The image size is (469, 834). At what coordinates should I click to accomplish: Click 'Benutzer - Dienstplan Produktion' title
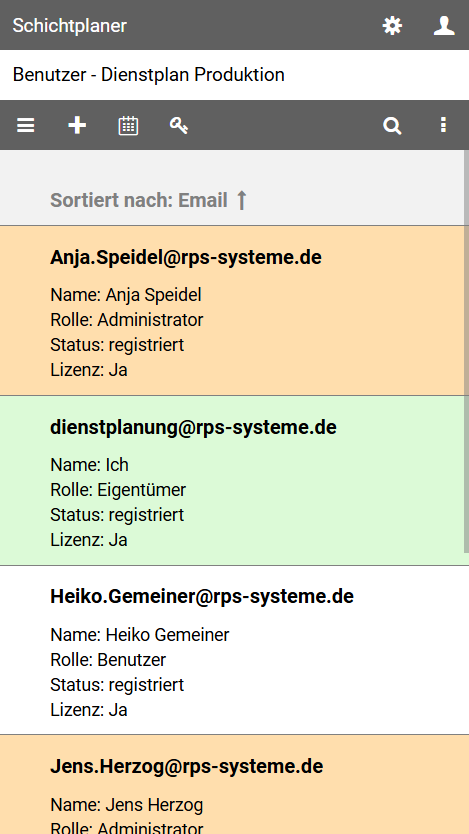click(148, 74)
